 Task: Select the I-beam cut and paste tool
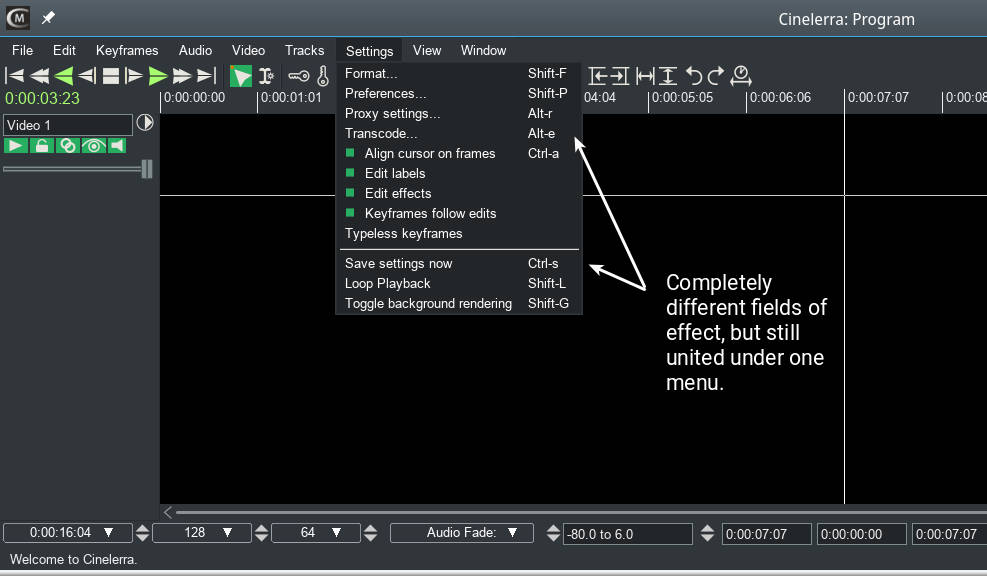[x=266, y=76]
